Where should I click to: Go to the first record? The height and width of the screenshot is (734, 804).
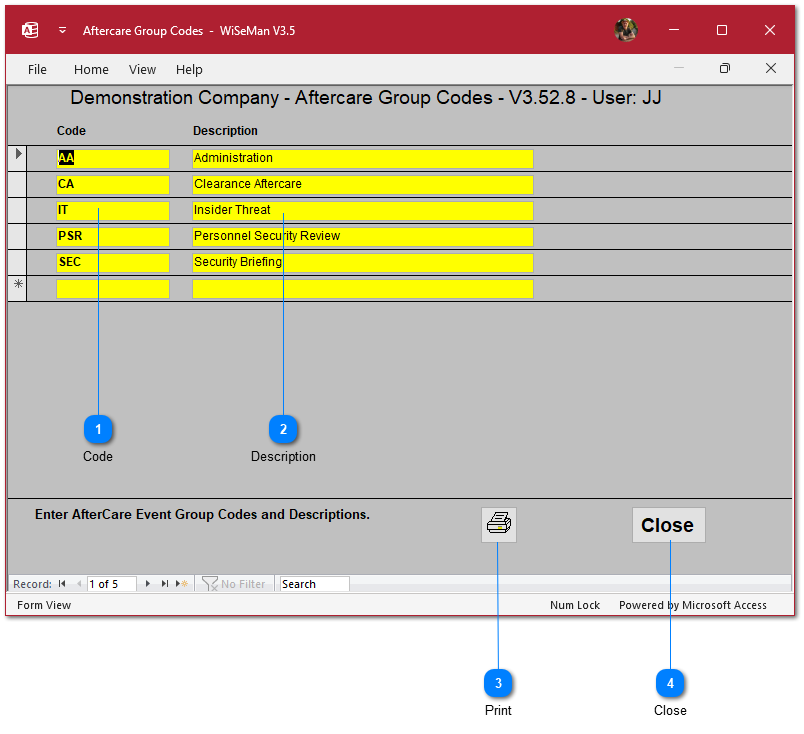(x=62, y=584)
